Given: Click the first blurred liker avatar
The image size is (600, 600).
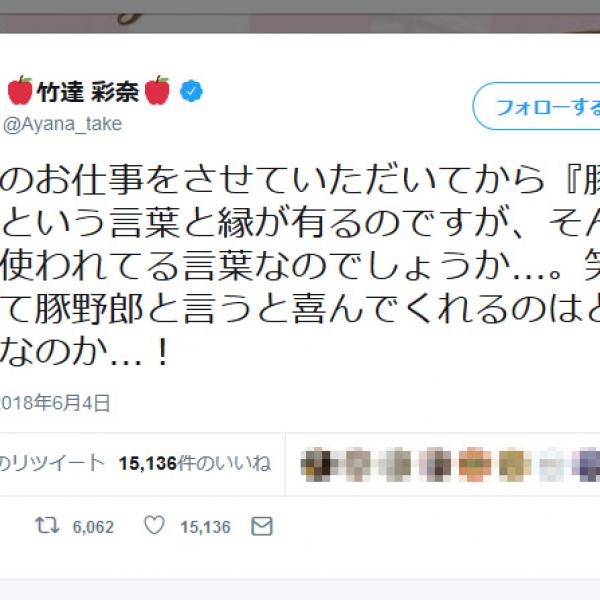Looking at the screenshot, I should point(316,464).
